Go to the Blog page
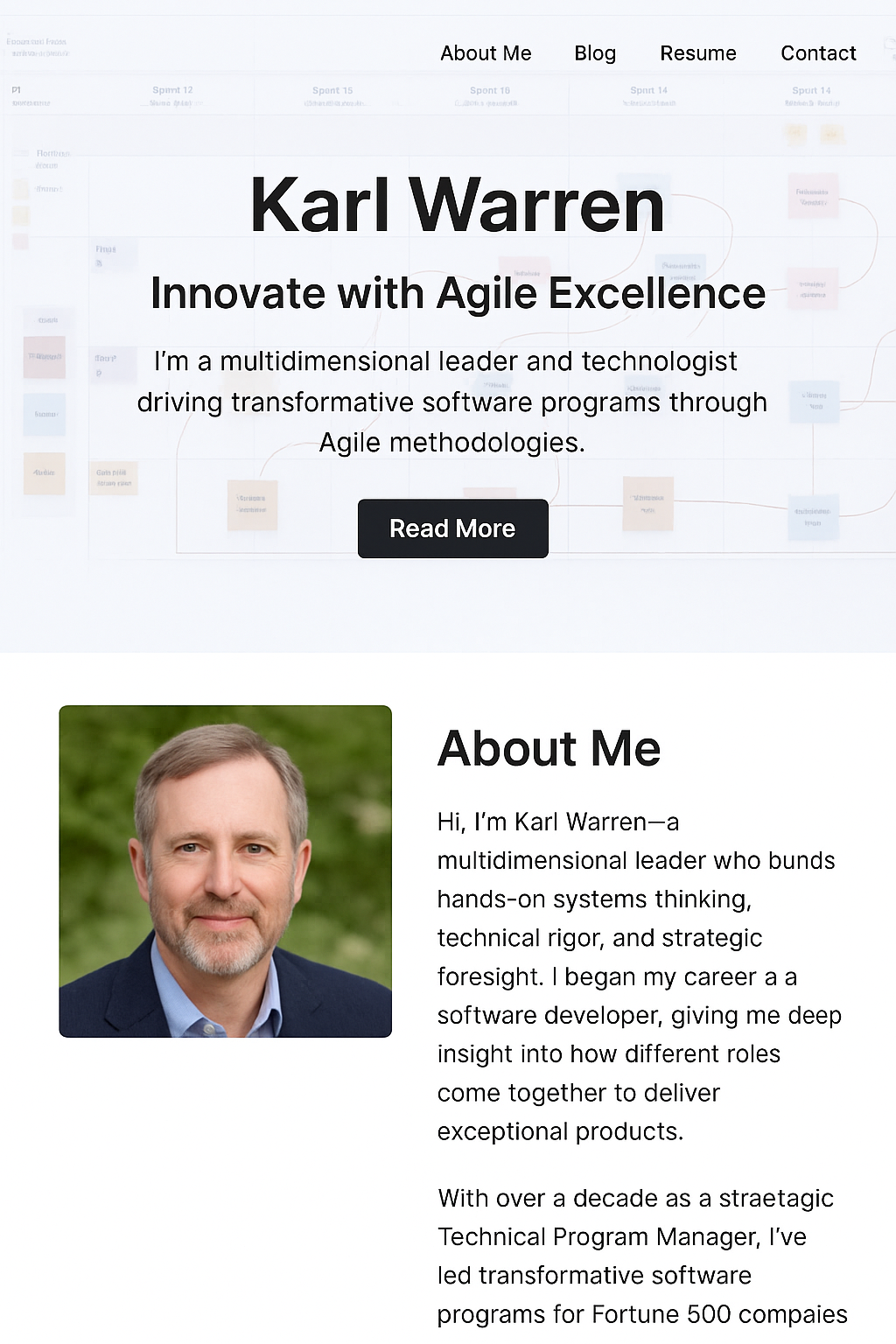The height and width of the screenshot is (1344, 896). 595,53
